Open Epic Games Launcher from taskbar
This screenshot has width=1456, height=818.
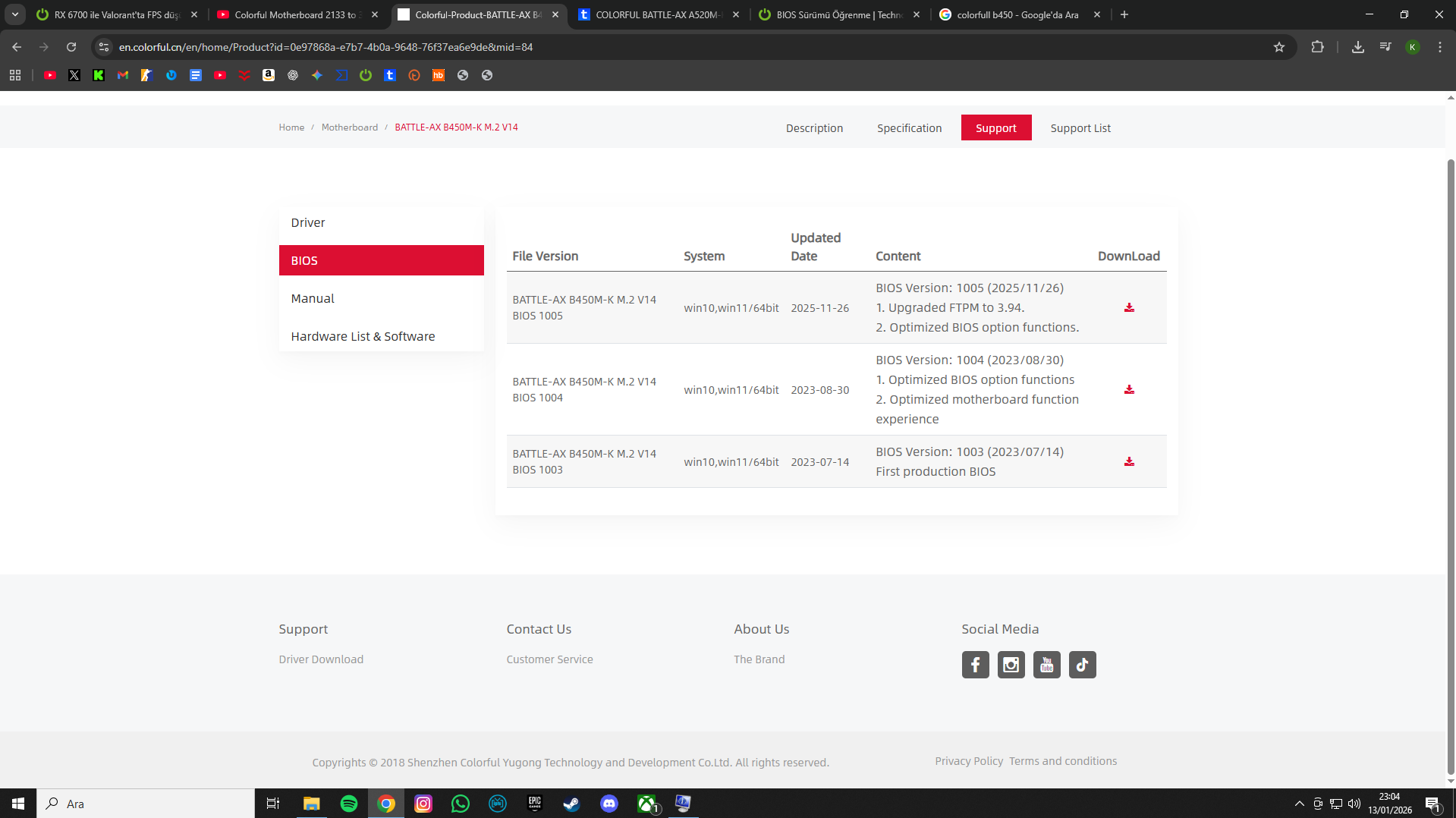point(535,804)
